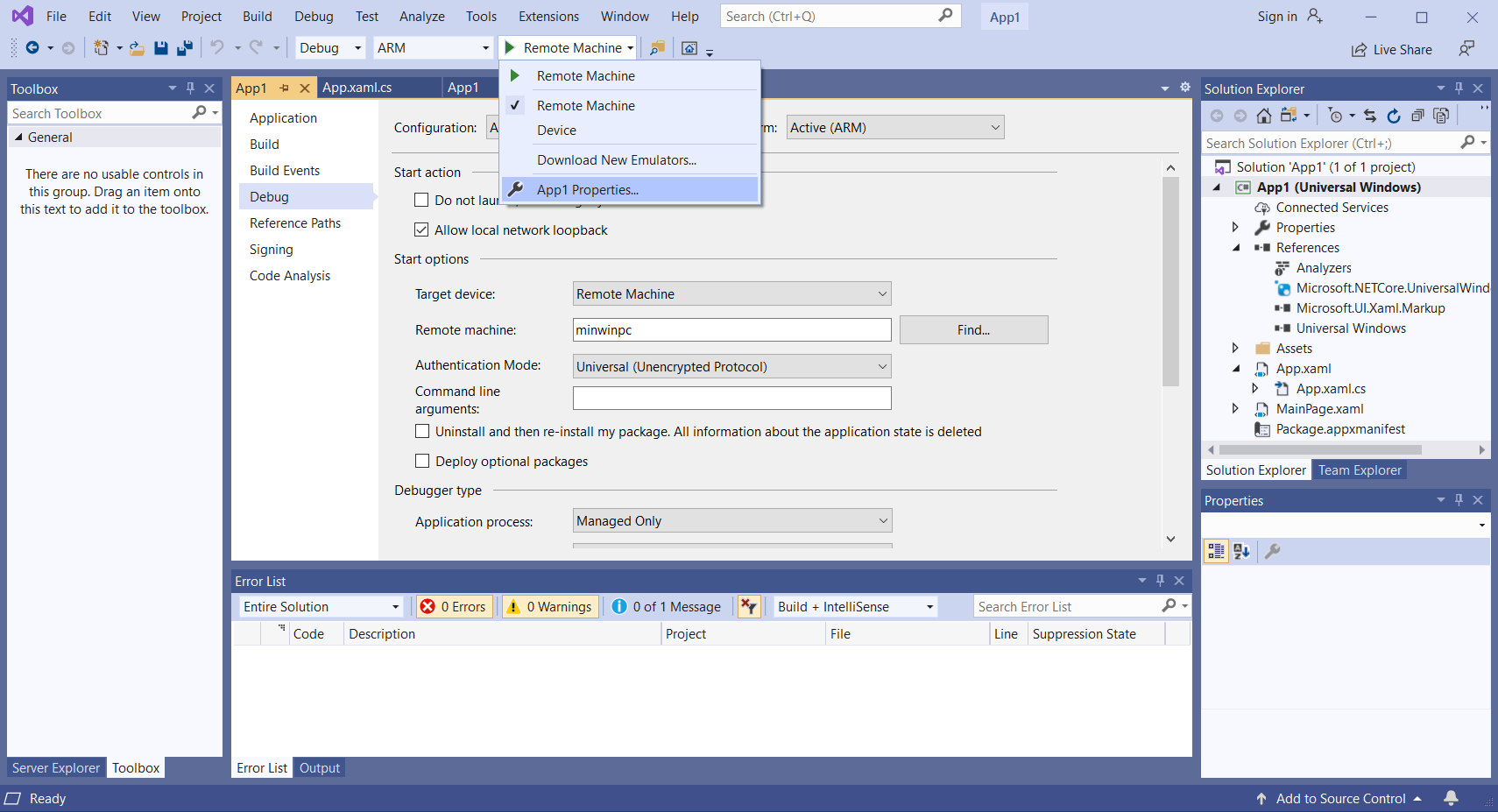Viewport: 1498px width, 812px height.
Task: Toggle the Do not launch checkbox
Action: click(421, 200)
